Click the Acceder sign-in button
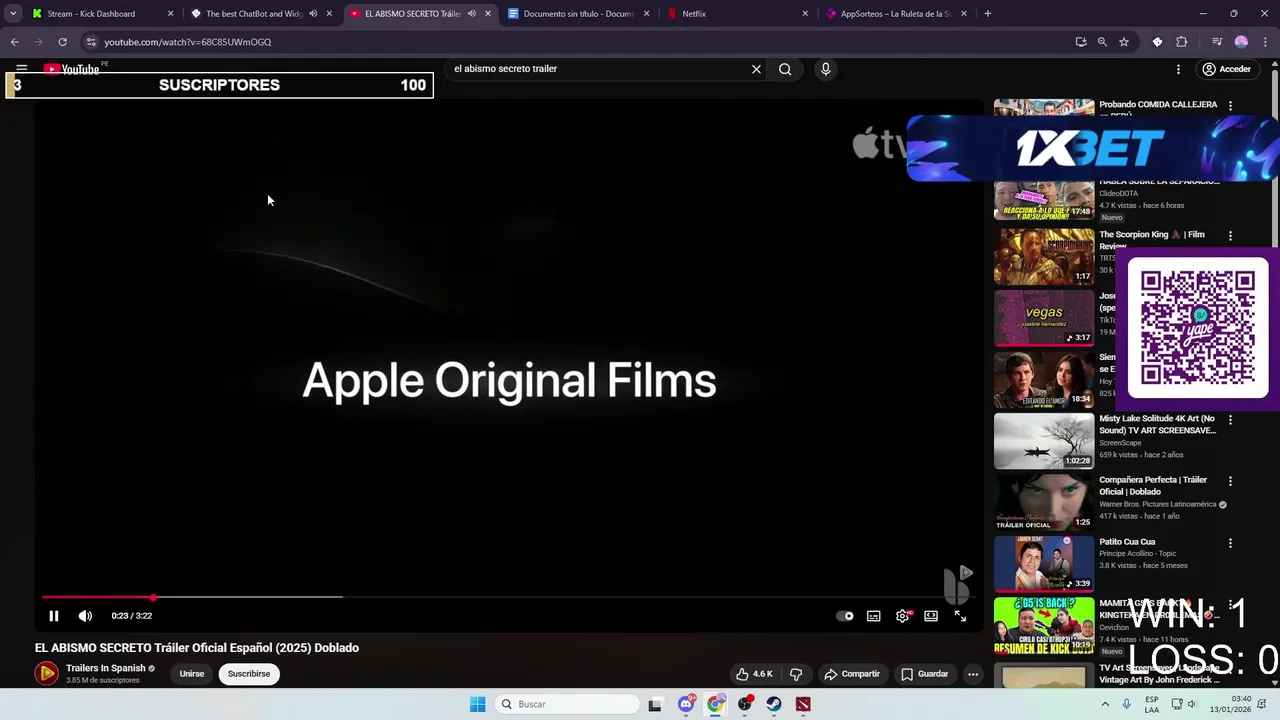 click(1227, 69)
